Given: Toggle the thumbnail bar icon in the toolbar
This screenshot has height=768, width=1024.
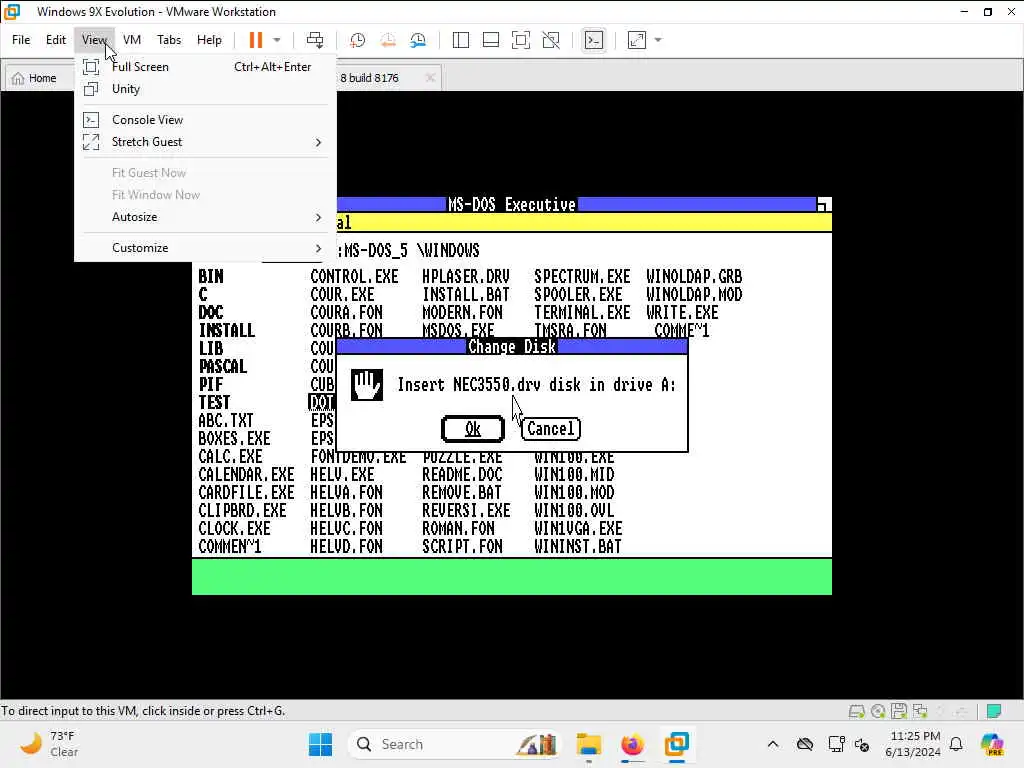Looking at the screenshot, I should 490,40.
